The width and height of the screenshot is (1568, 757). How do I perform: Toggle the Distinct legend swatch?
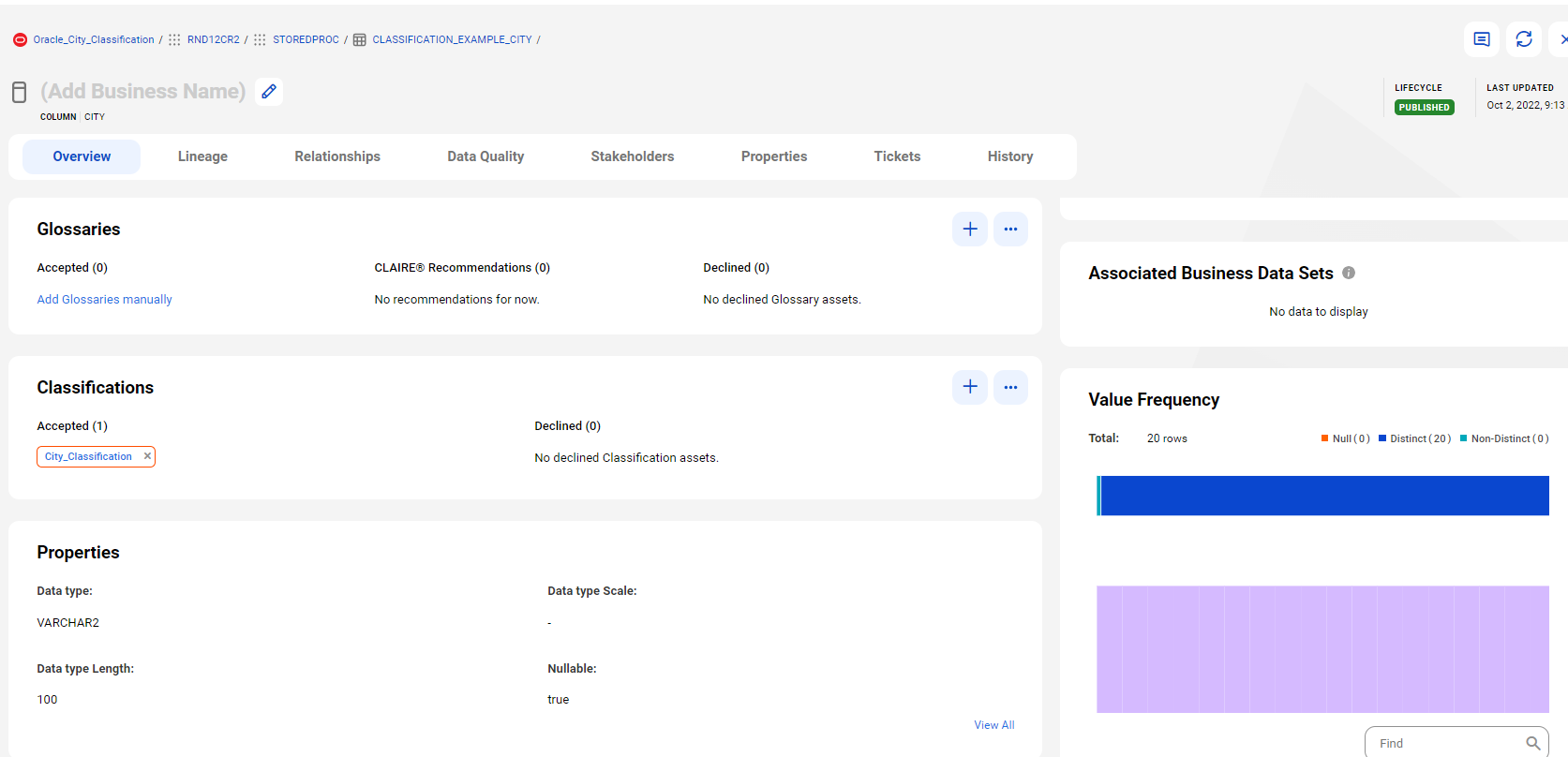coord(1382,438)
